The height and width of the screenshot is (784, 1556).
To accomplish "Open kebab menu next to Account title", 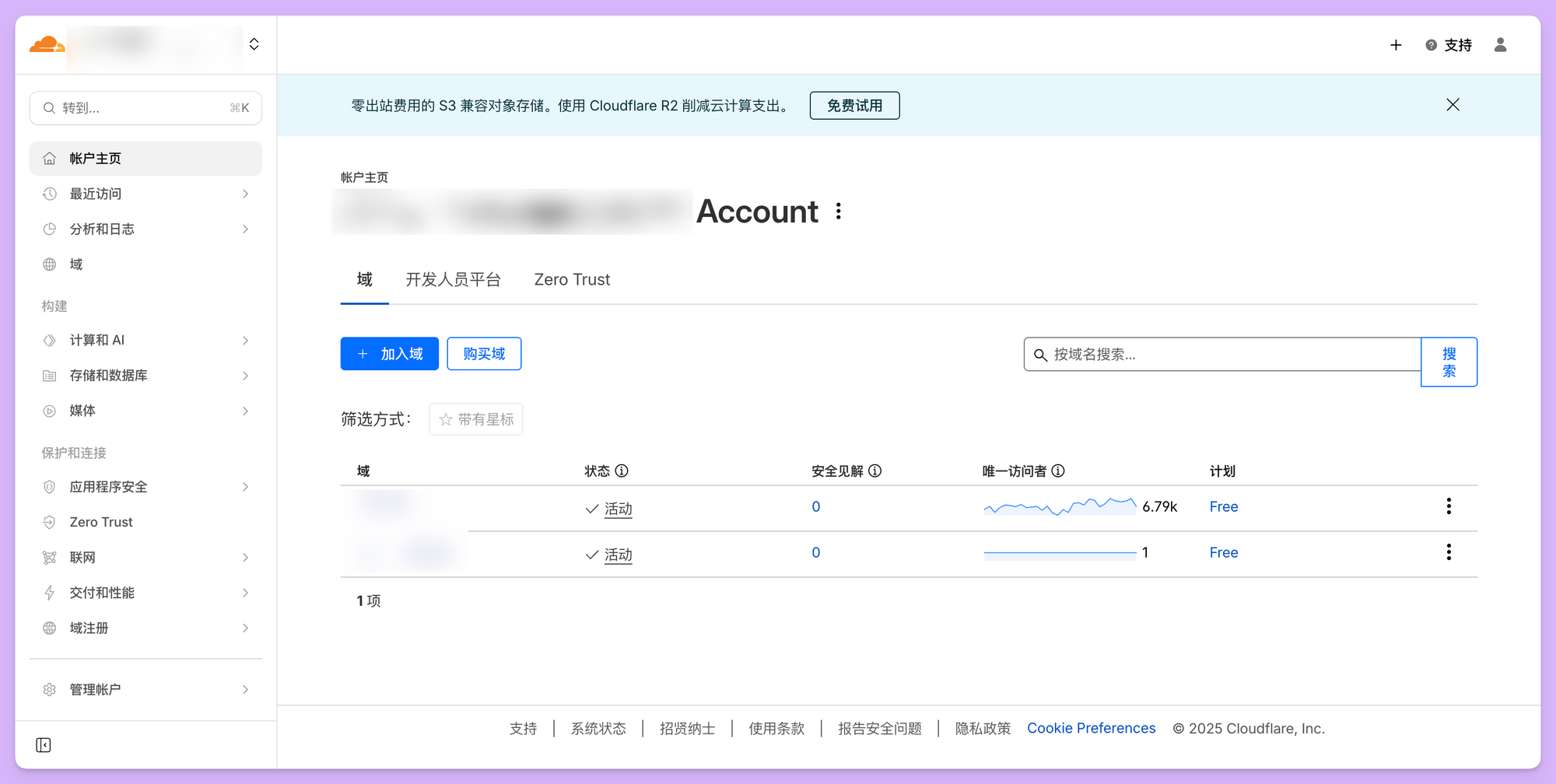I will [838, 211].
